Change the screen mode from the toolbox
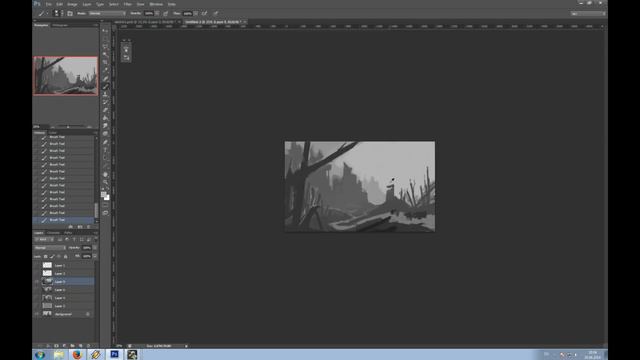 pyautogui.click(x=105, y=213)
